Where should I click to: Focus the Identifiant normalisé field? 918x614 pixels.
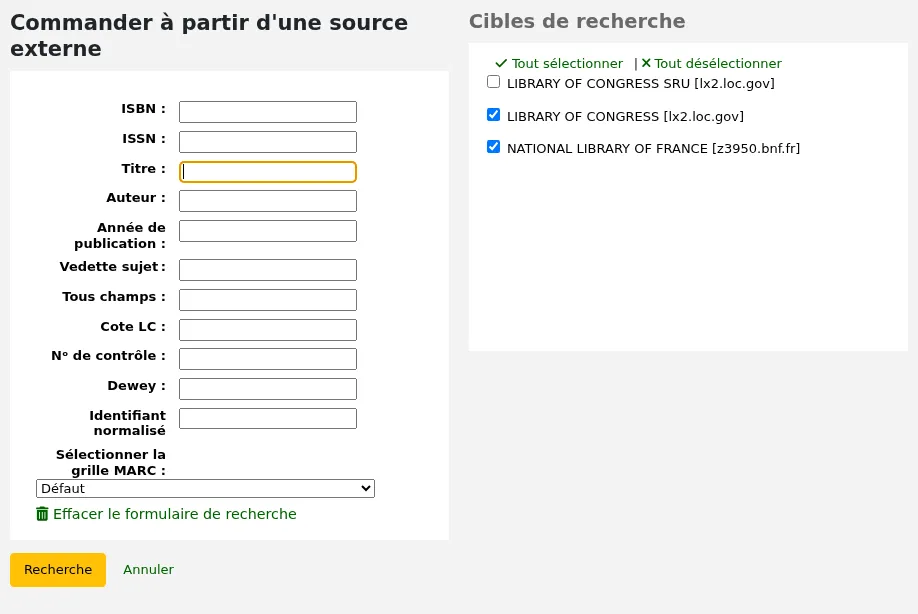(x=268, y=419)
